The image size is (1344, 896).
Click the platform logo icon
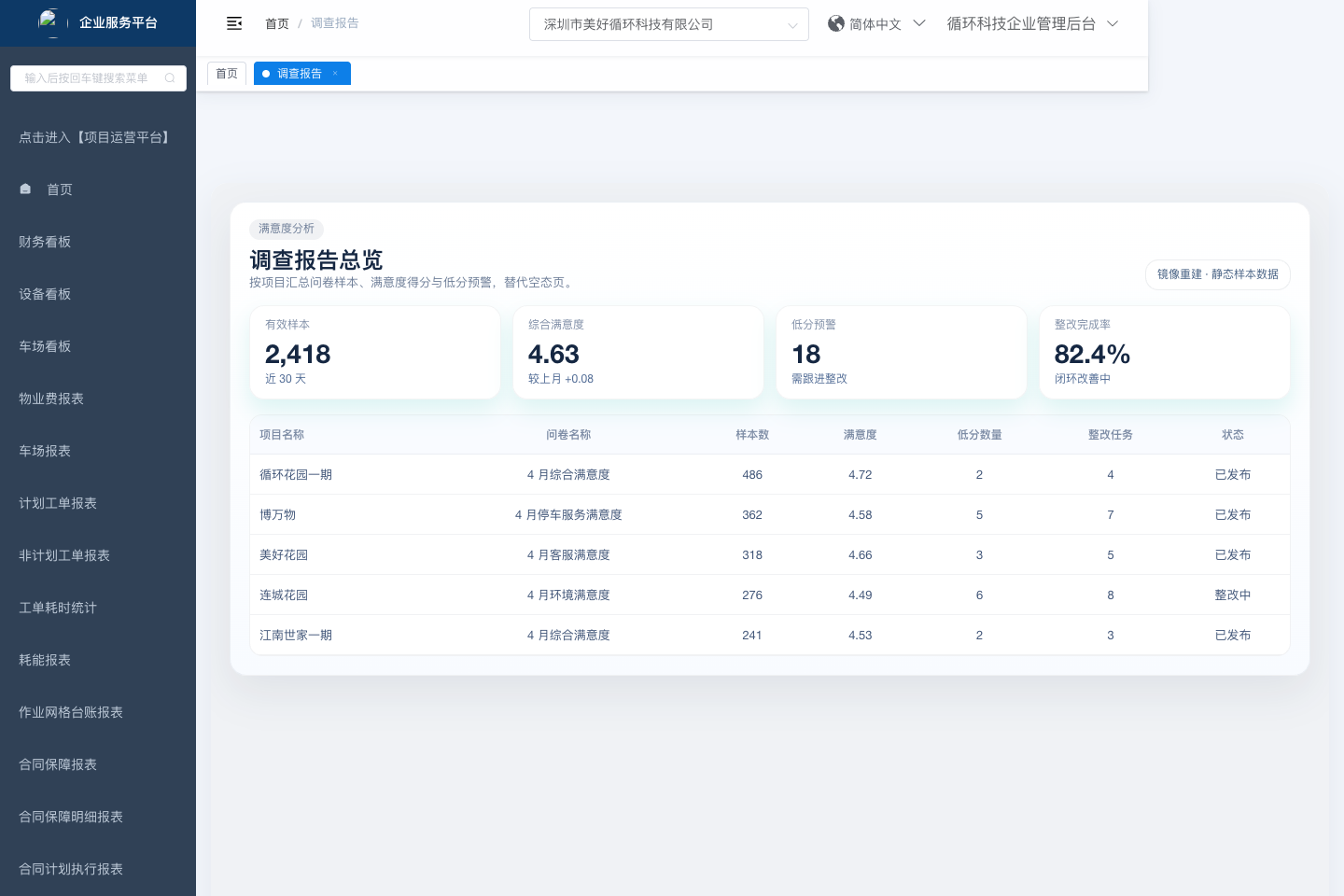click(x=49, y=21)
